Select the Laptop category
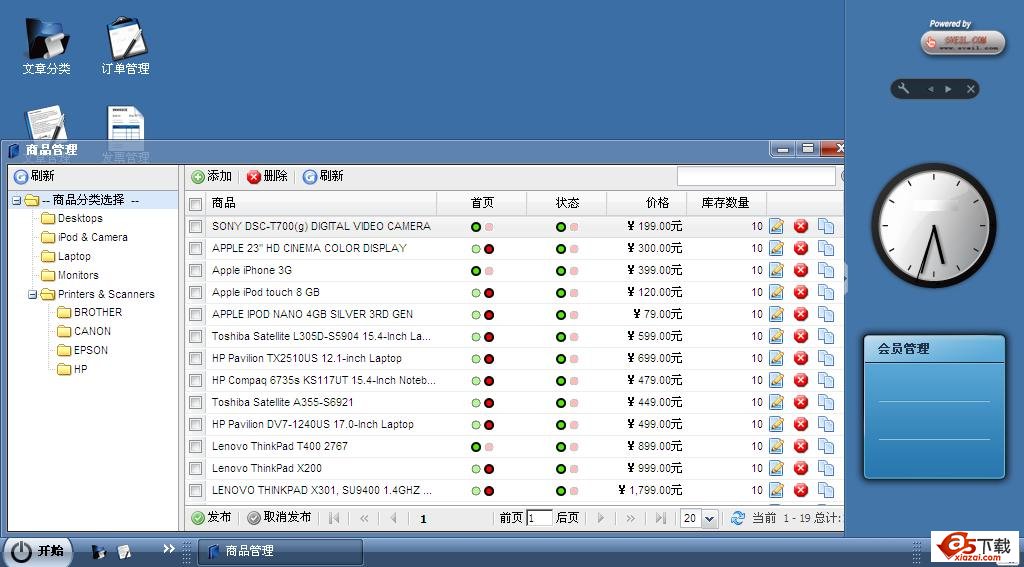The image size is (1024, 567). (x=74, y=256)
